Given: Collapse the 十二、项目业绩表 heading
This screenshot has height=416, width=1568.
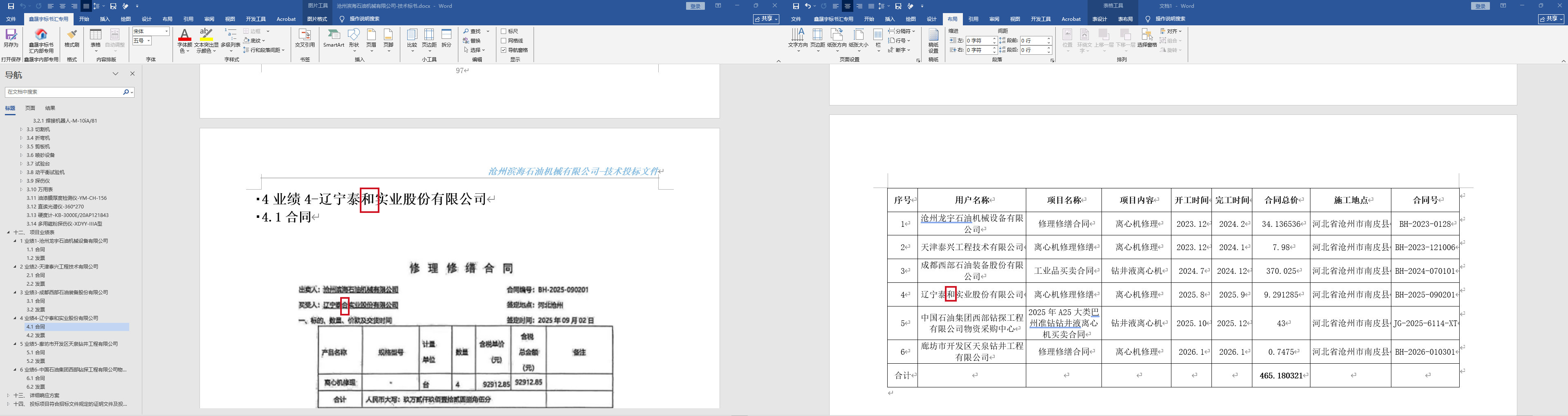Looking at the screenshot, I should click(x=9, y=233).
